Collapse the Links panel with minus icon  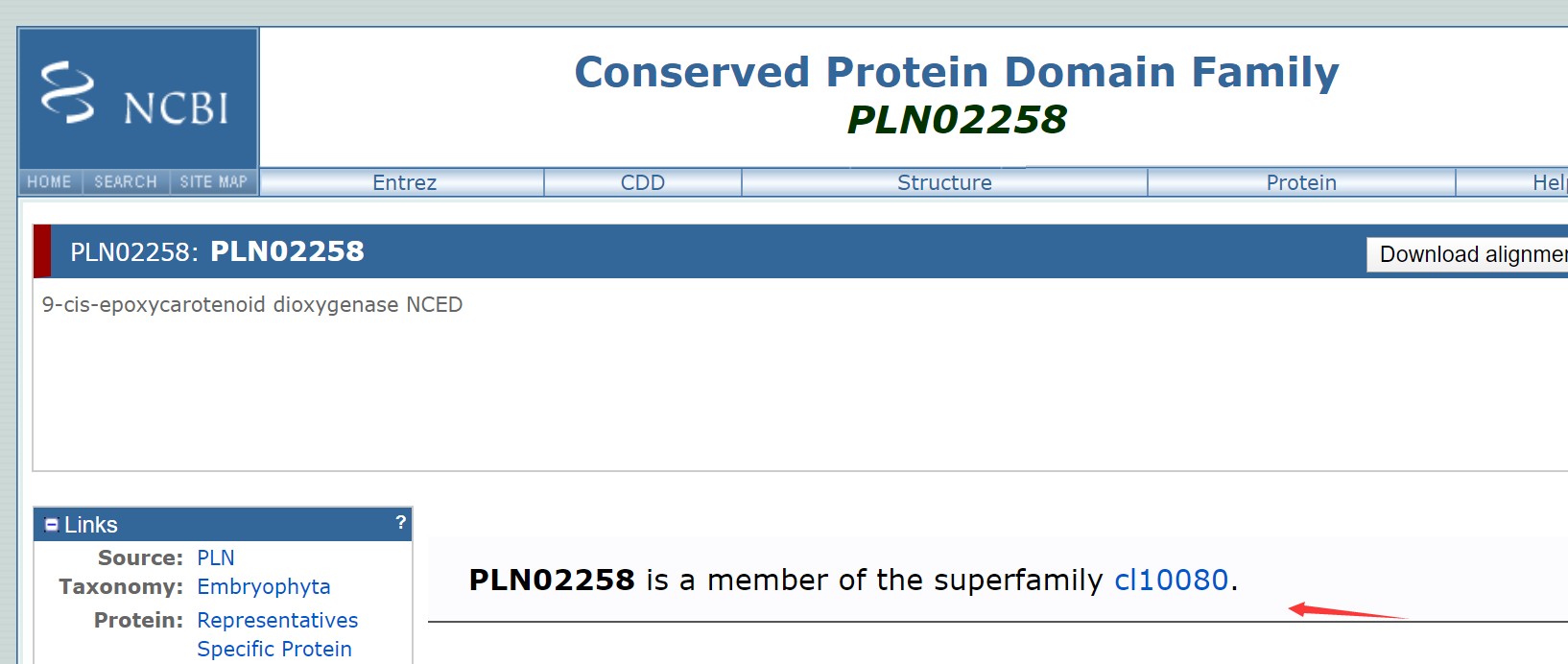pyautogui.click(x=52, y=525)
